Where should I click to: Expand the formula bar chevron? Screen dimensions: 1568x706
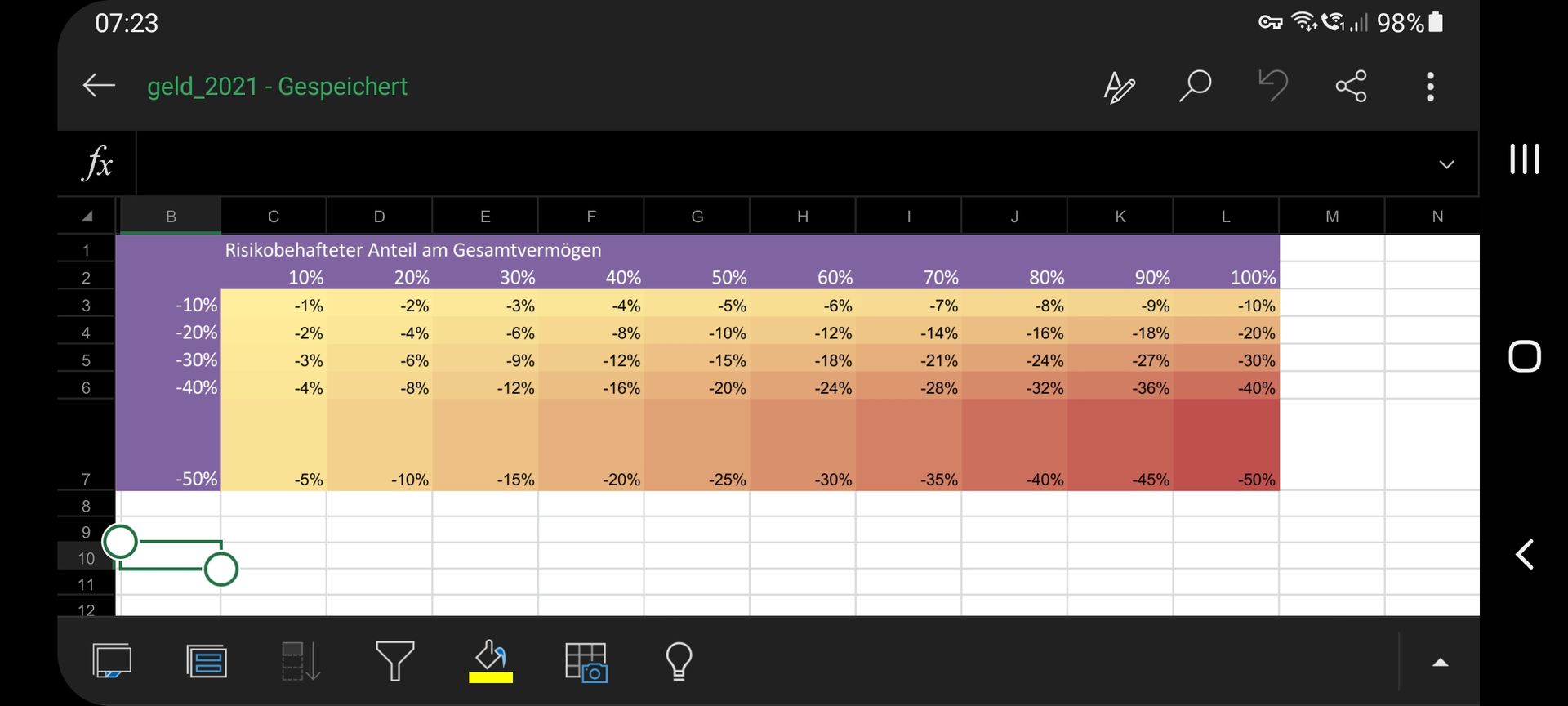coord(1445,164)
